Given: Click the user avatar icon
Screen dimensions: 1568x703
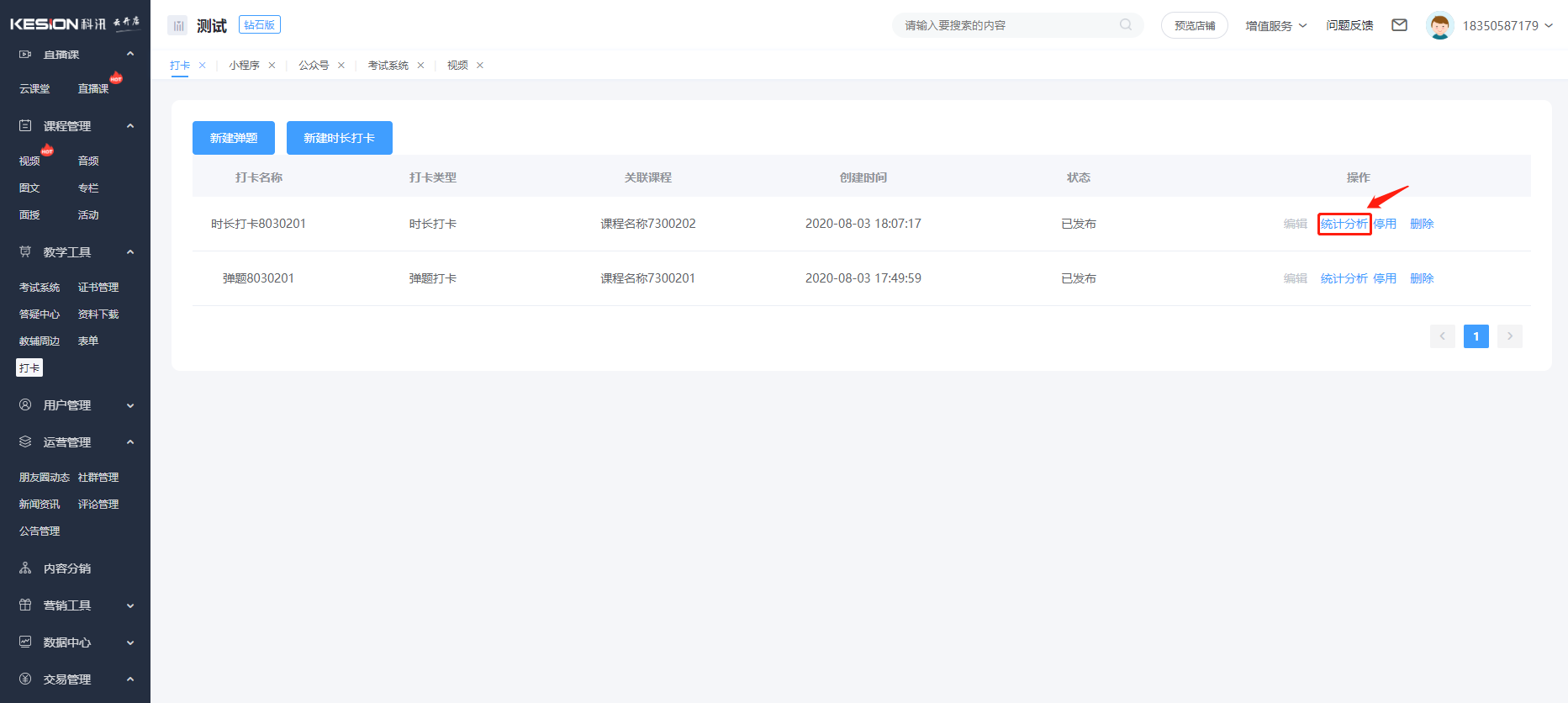Looking at the screenshot, I should (1439, 25).
